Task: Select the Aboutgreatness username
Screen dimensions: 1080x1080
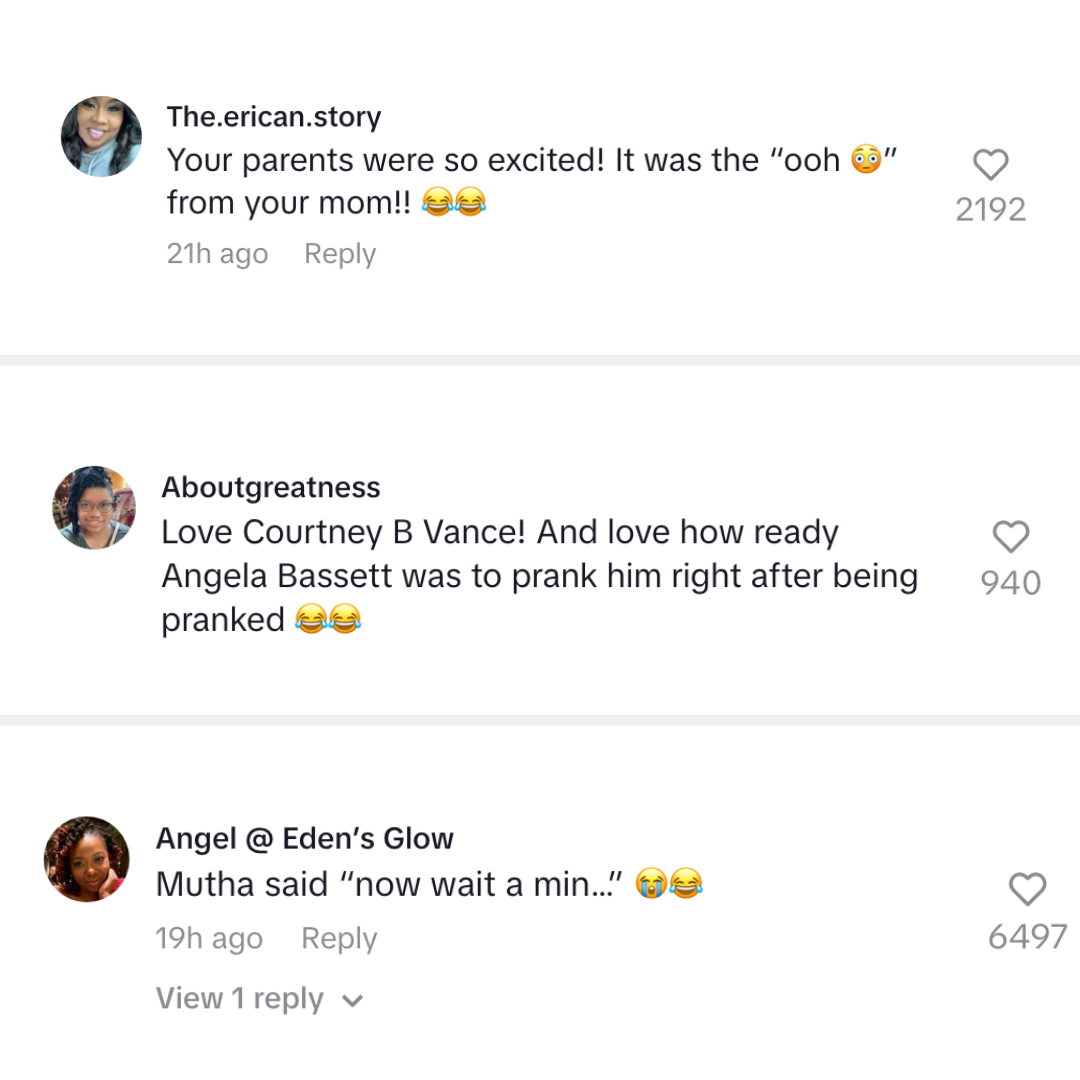Action: coord(270,487)
